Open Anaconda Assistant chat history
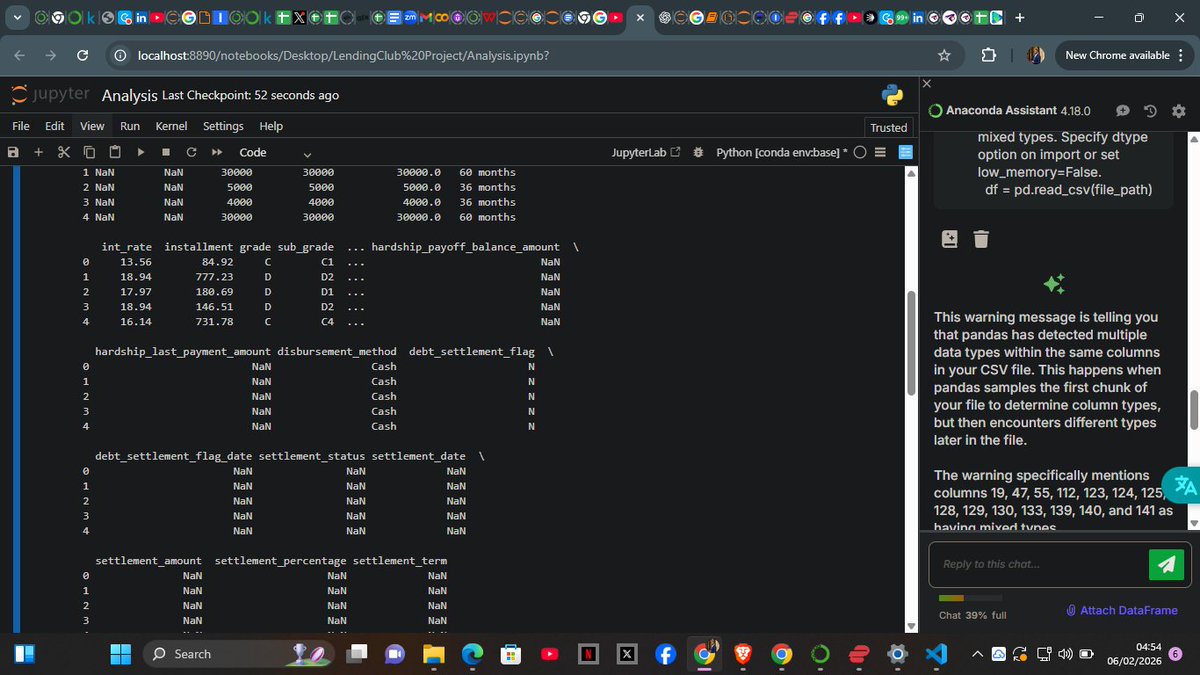 [1150, 110]
